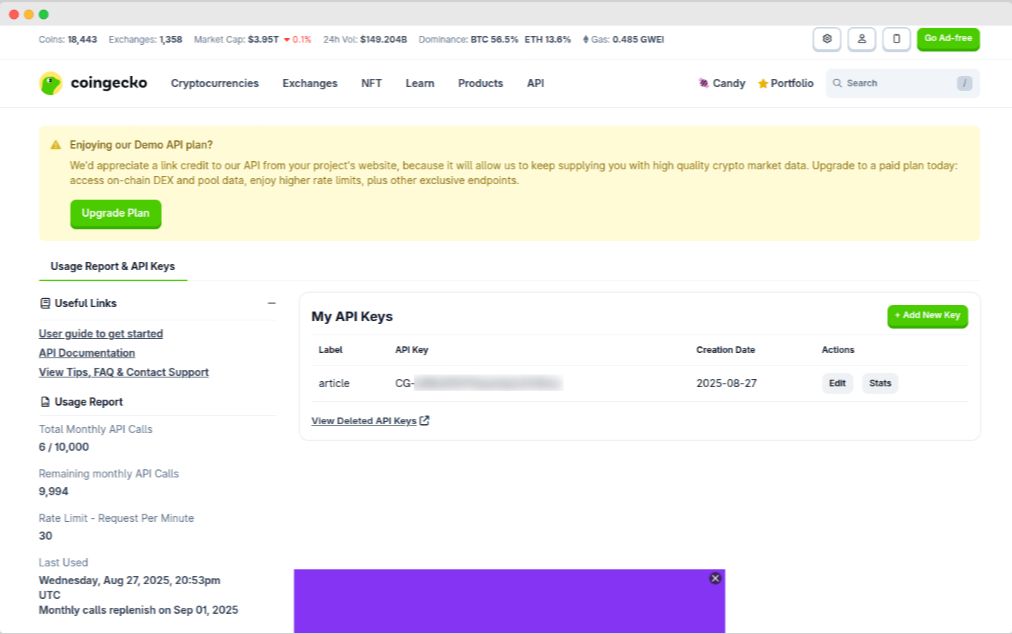Click Add New Key button

[x=927, y=316]
